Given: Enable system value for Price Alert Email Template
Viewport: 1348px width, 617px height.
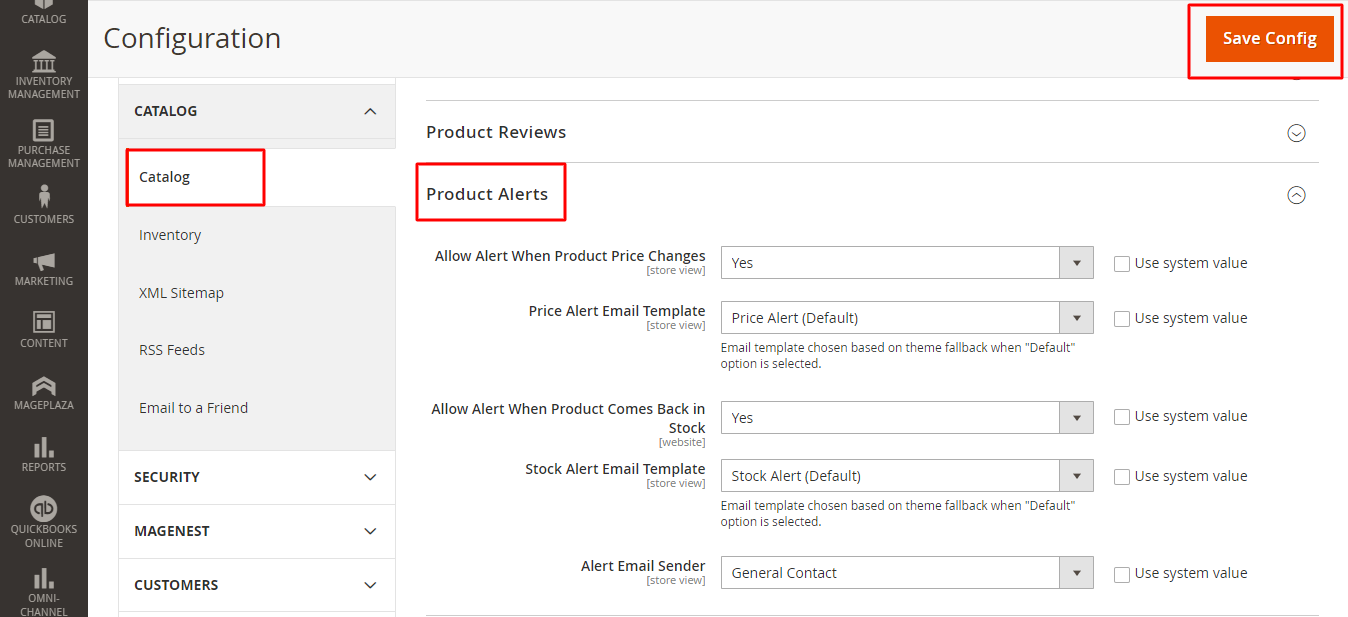Looking at the screenshot, I should pos(1122,319).
